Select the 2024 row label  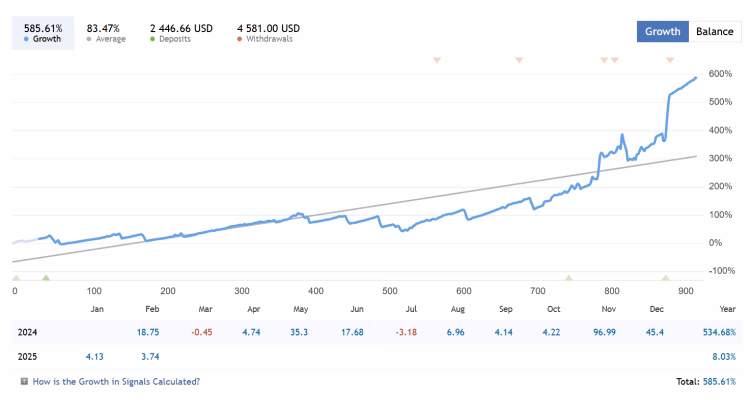click(x=27, y=333)
